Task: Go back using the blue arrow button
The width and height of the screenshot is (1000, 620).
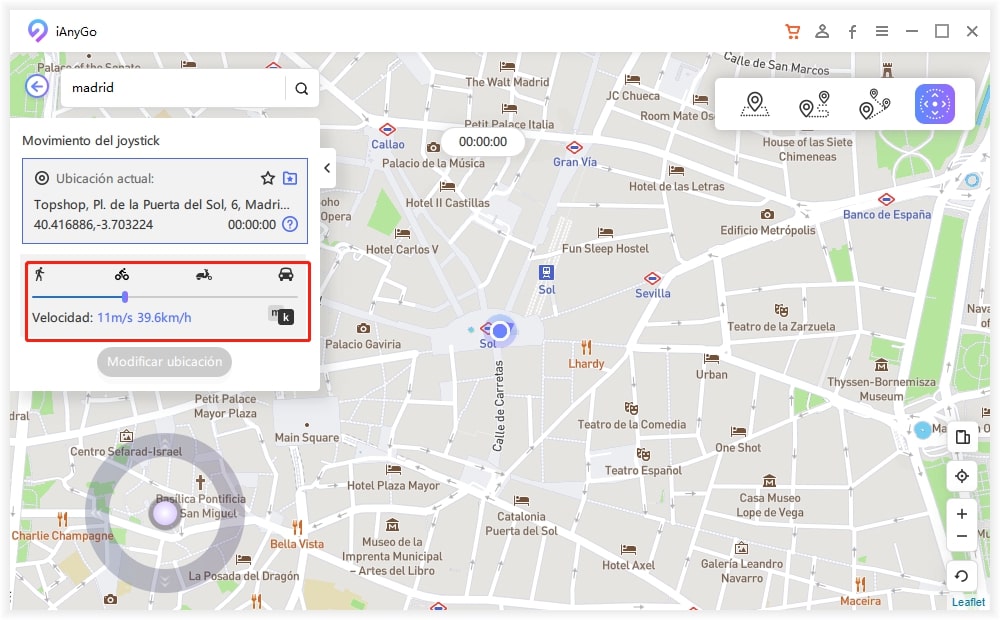Action: coord(37,87)
